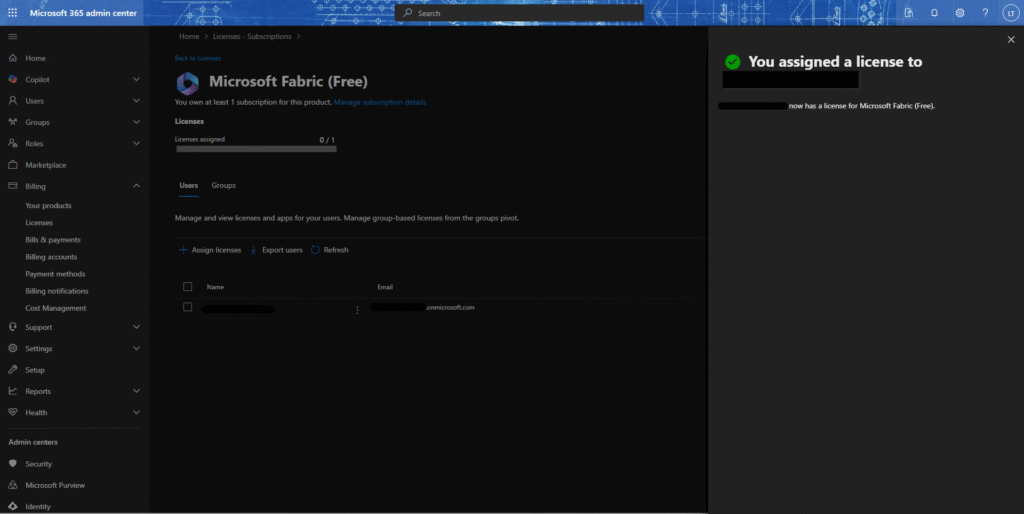Switch to the Groups tab
The image size is (1024, 514).
pos(223,186)
